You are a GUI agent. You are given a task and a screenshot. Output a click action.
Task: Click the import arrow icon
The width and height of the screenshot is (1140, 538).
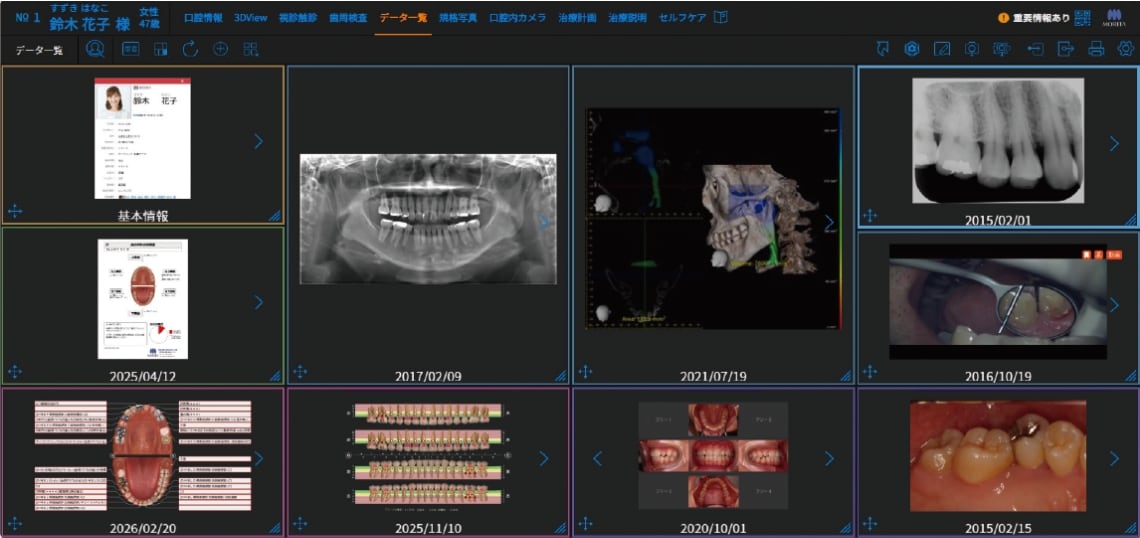1035,49
